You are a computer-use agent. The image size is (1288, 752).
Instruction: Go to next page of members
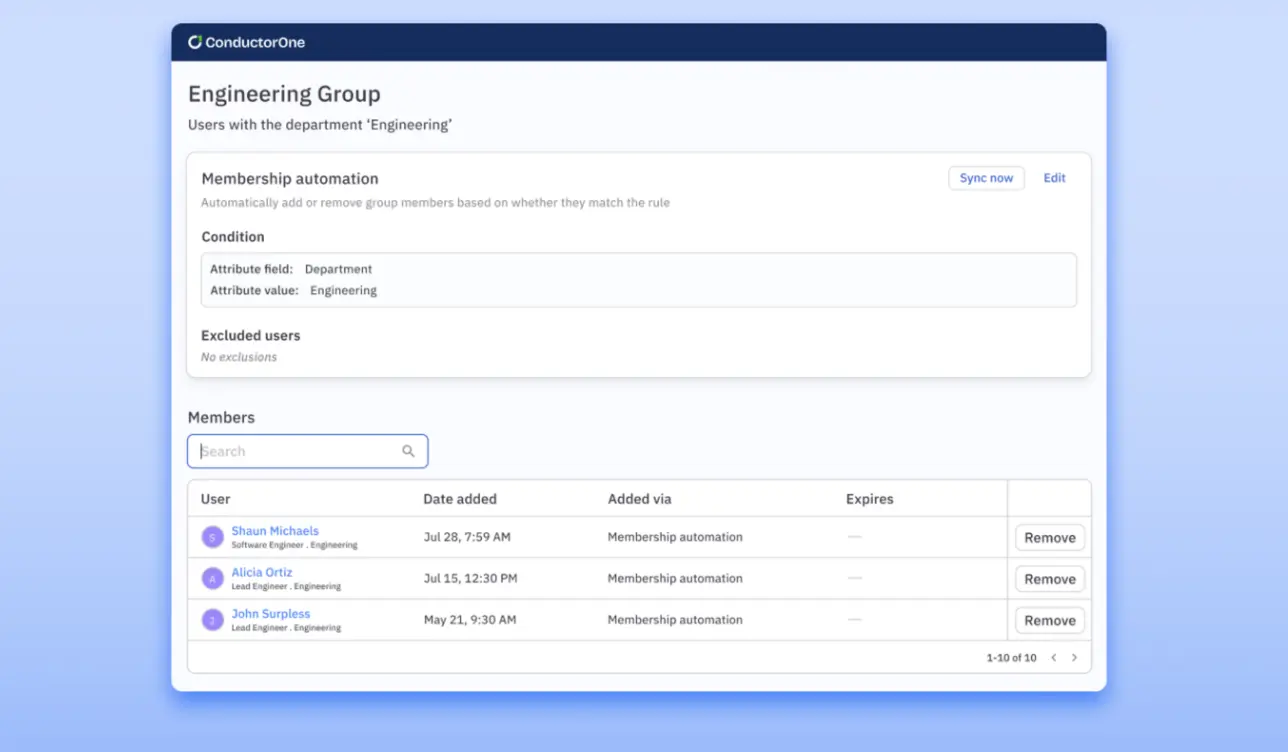click(x=1075, y=658)
